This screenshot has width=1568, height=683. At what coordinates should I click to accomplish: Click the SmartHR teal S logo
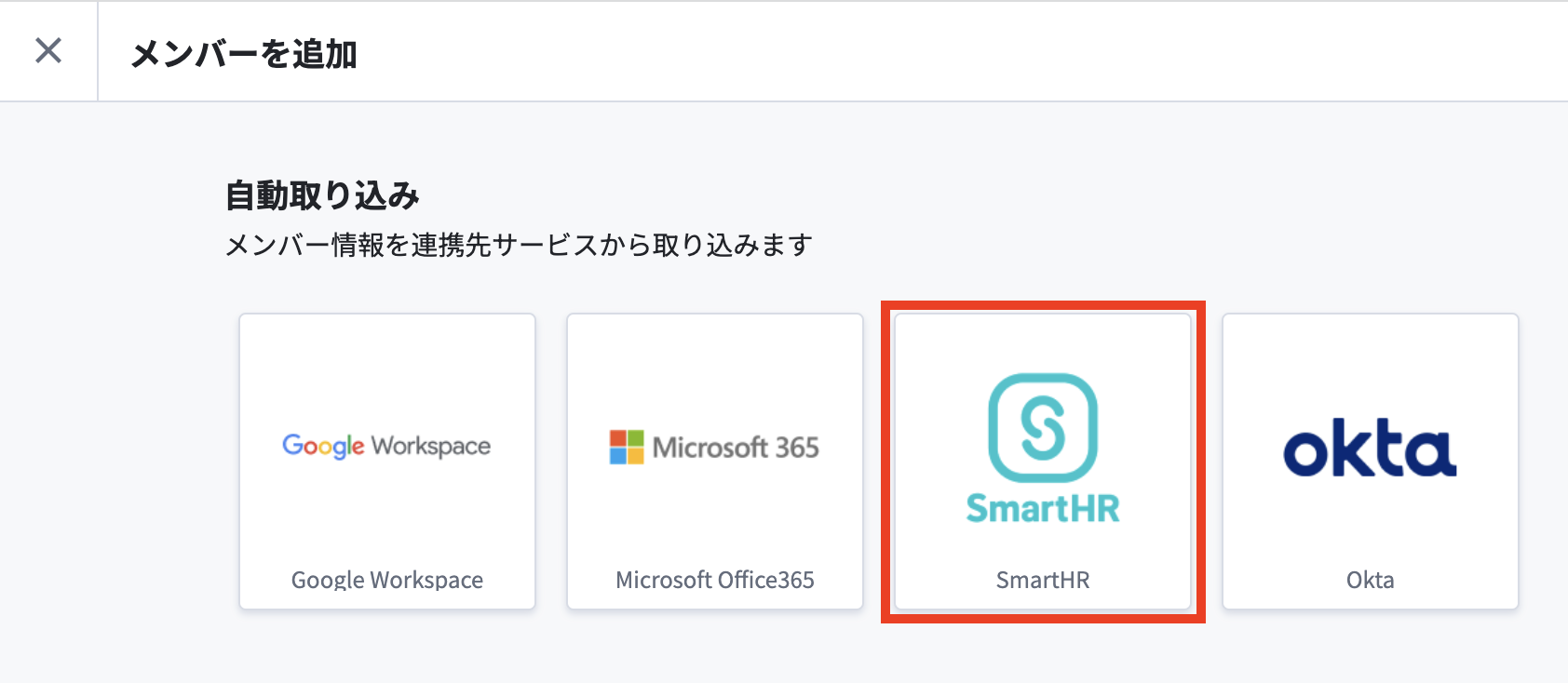(1043, 428)
